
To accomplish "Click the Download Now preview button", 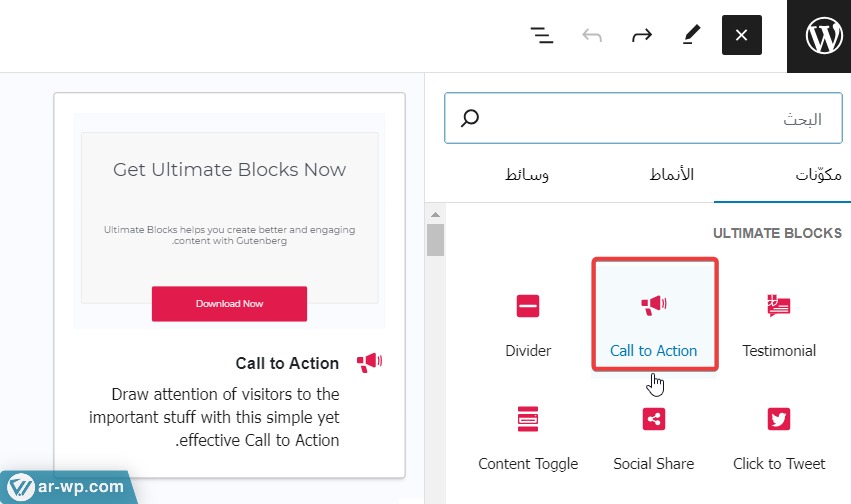I will pos(229,303).
